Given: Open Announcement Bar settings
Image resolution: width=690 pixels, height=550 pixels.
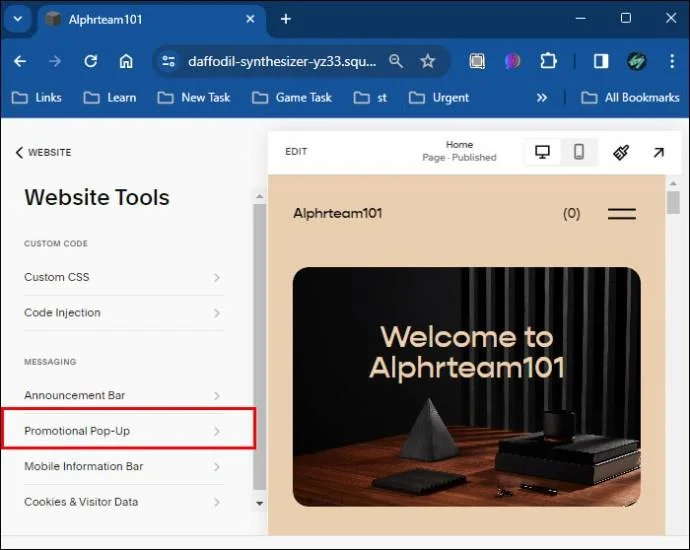Looking at the screenshot, I should [x=124, y=395].
